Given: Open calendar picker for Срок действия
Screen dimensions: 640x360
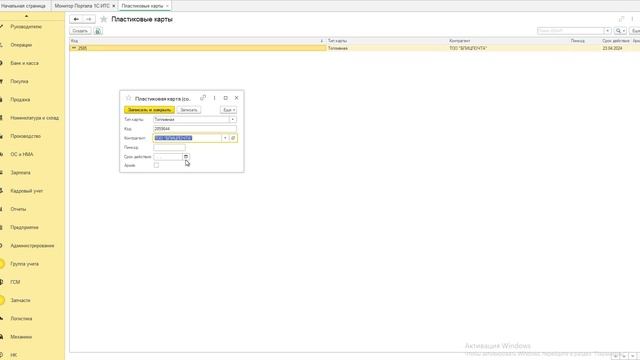Looking at the screenshot, I should [186, 157].
